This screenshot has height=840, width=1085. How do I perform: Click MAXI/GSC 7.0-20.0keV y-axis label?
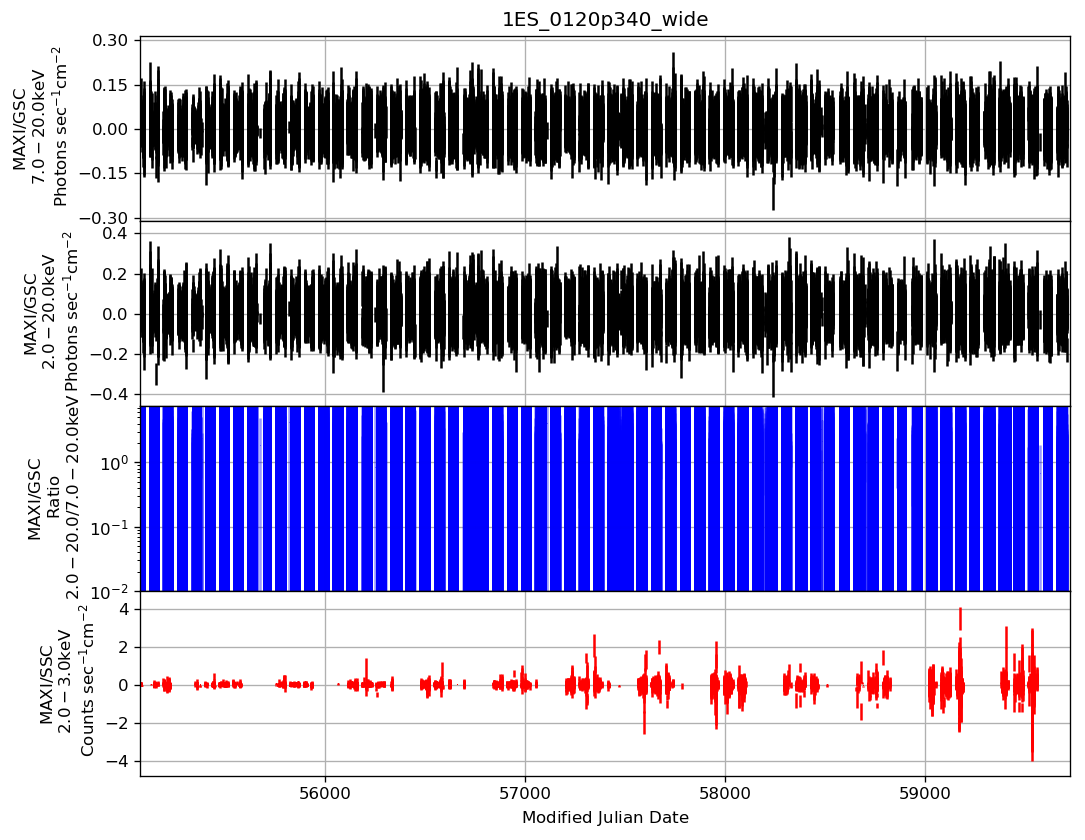pyautogui.click(x=40, y=129)
